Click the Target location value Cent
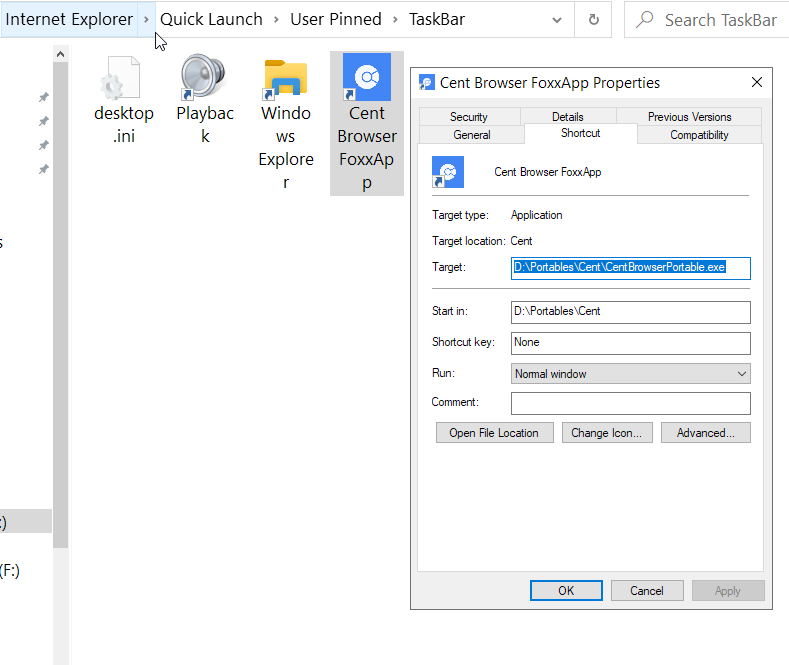The width and height of the screenshot is (789, 665). coord(521,241)
